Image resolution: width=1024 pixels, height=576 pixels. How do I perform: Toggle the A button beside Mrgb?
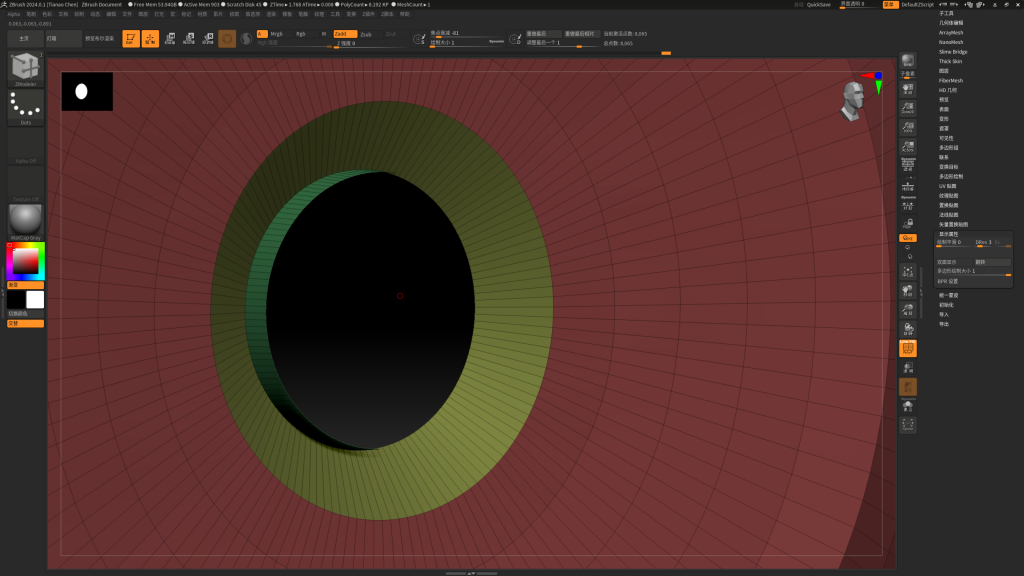[262, 34]
